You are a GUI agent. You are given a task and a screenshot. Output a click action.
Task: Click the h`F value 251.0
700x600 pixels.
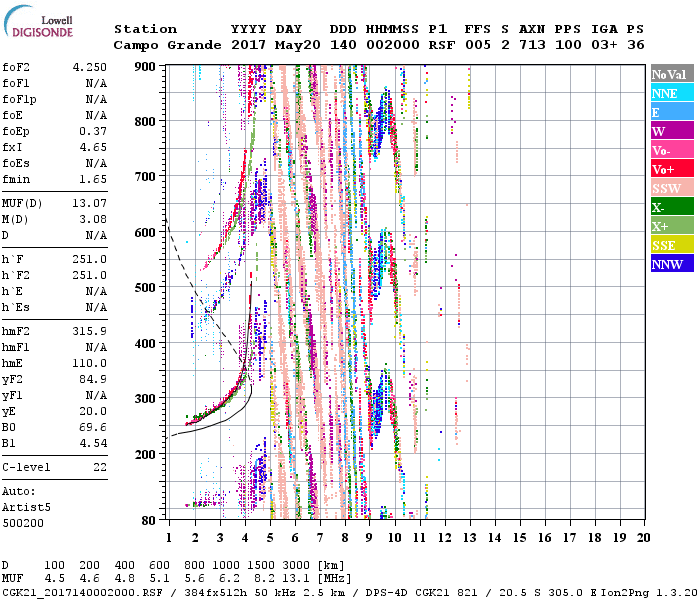click(x=90, y=259)
